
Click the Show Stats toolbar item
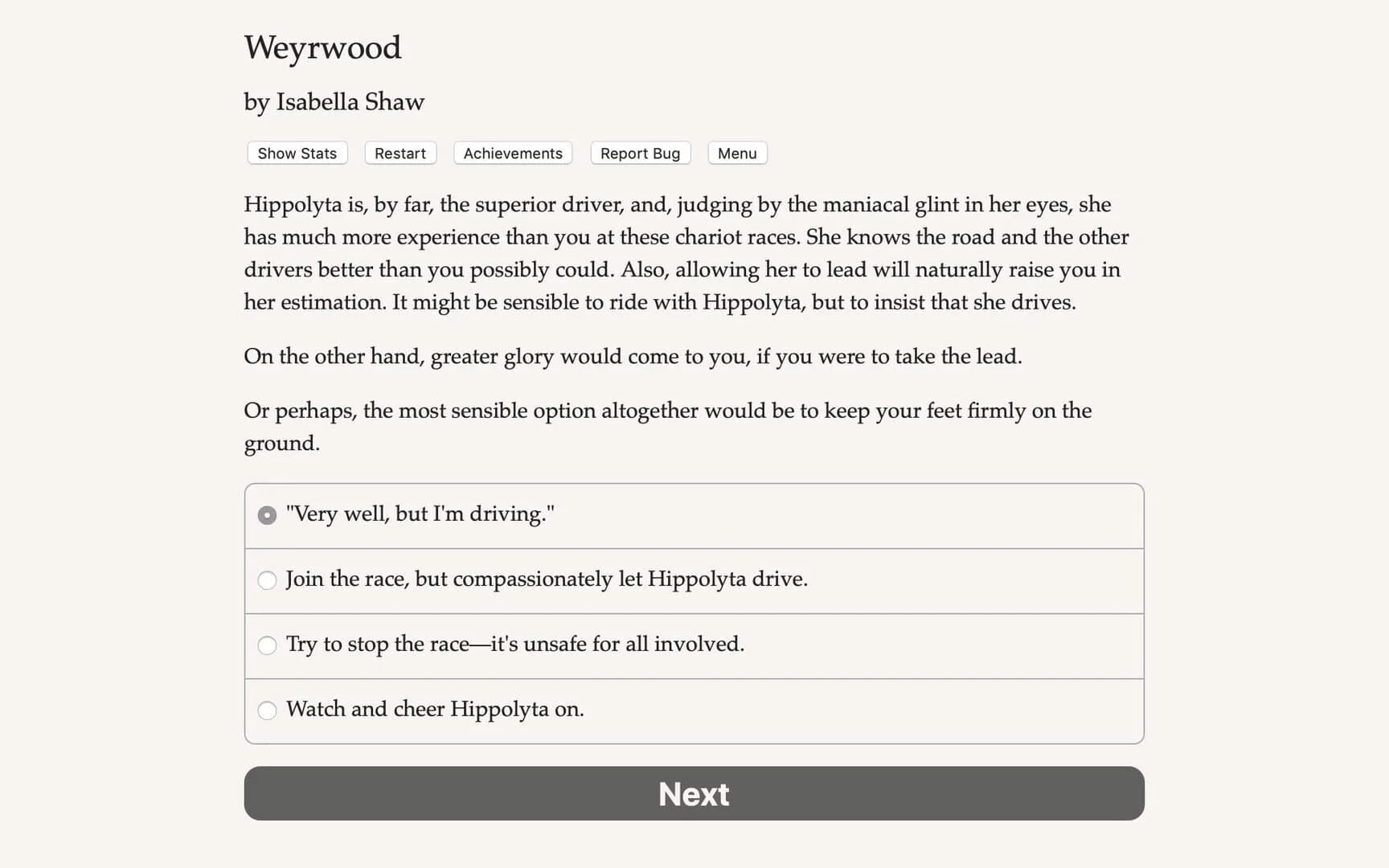pos(296,153)
